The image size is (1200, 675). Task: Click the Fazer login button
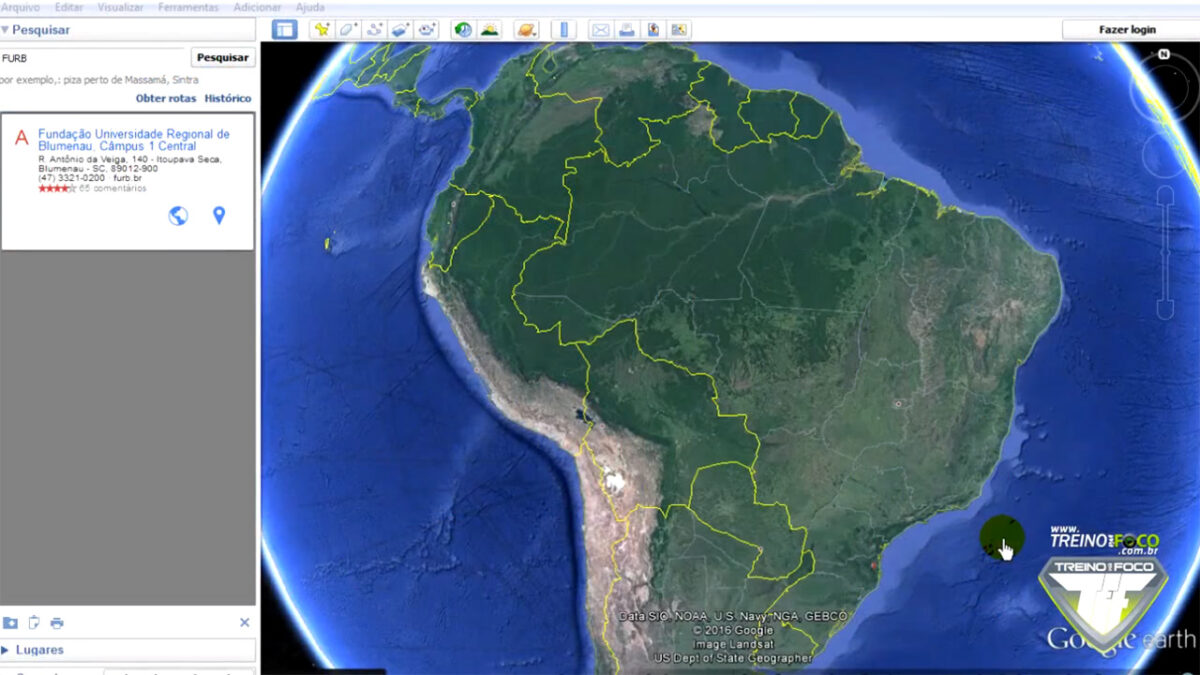coord(1127,29)
